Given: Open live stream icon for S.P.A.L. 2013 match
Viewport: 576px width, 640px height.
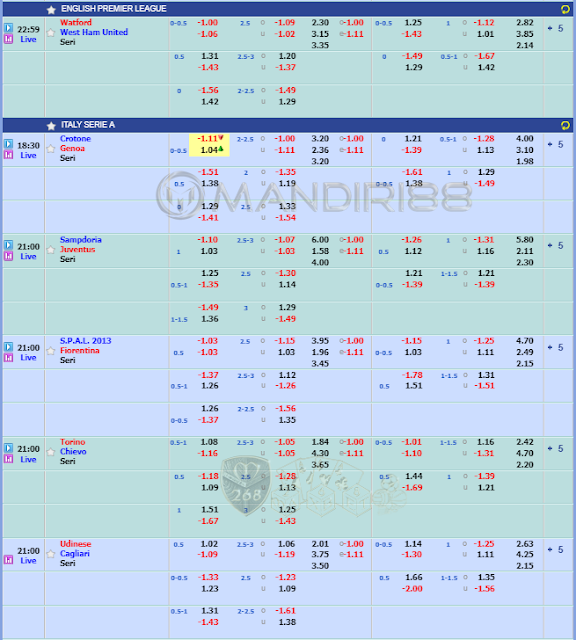Looking at the screenshot, I should point(8,347).
